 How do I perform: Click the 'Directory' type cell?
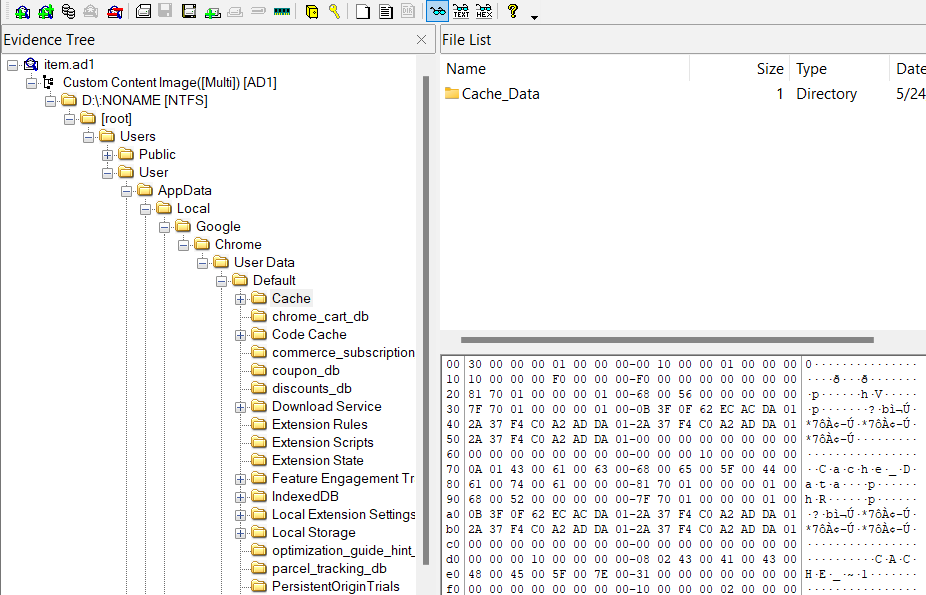click(826, 94)
